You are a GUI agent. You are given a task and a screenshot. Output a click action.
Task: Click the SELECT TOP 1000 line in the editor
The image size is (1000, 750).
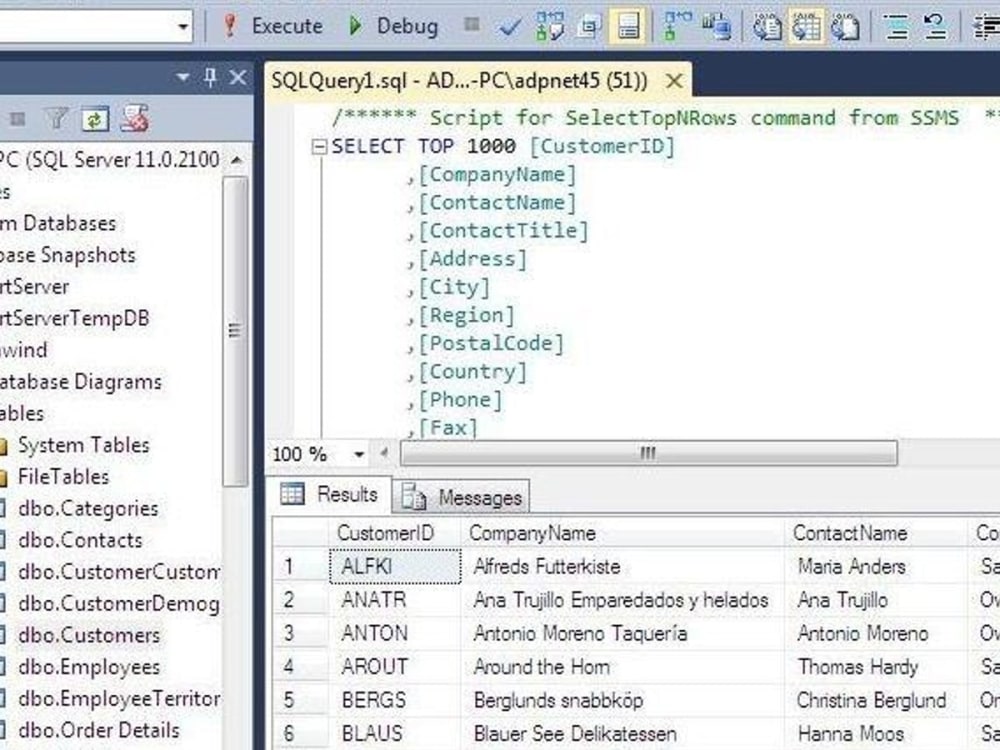pyautogui.click(x=503, y=147)
